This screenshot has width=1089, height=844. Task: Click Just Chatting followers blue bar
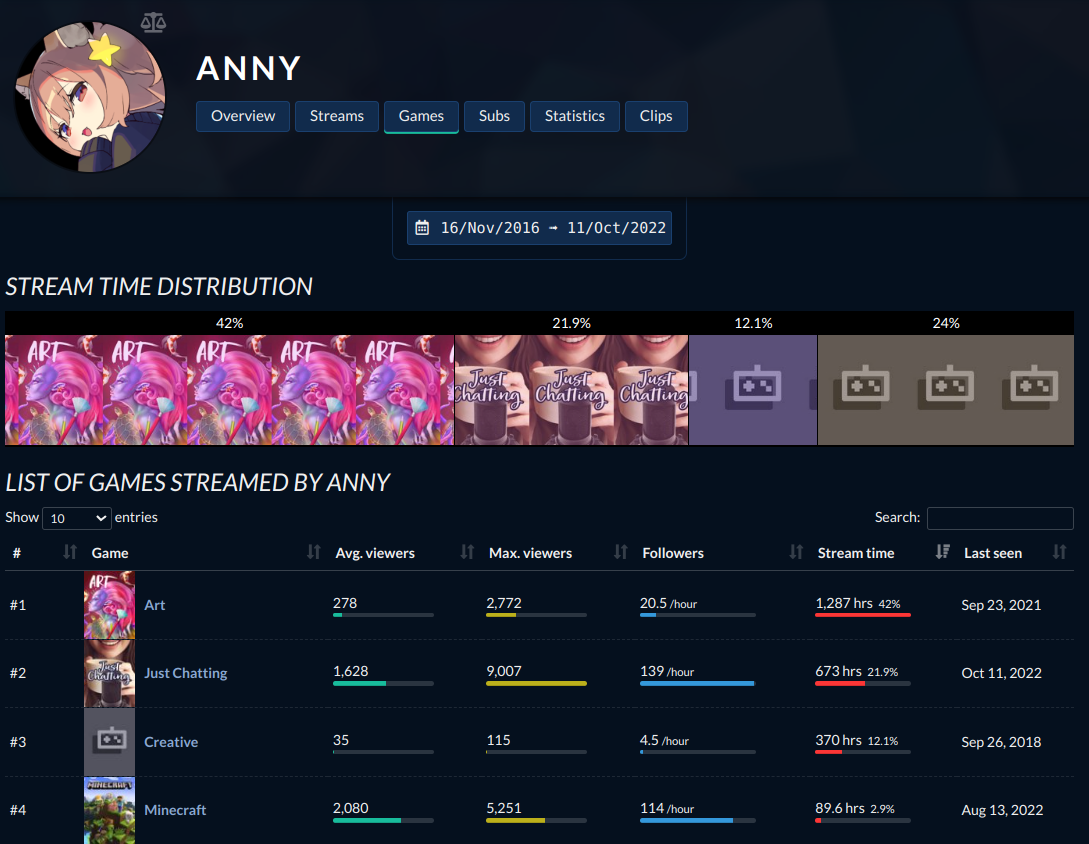pos(697,684)
